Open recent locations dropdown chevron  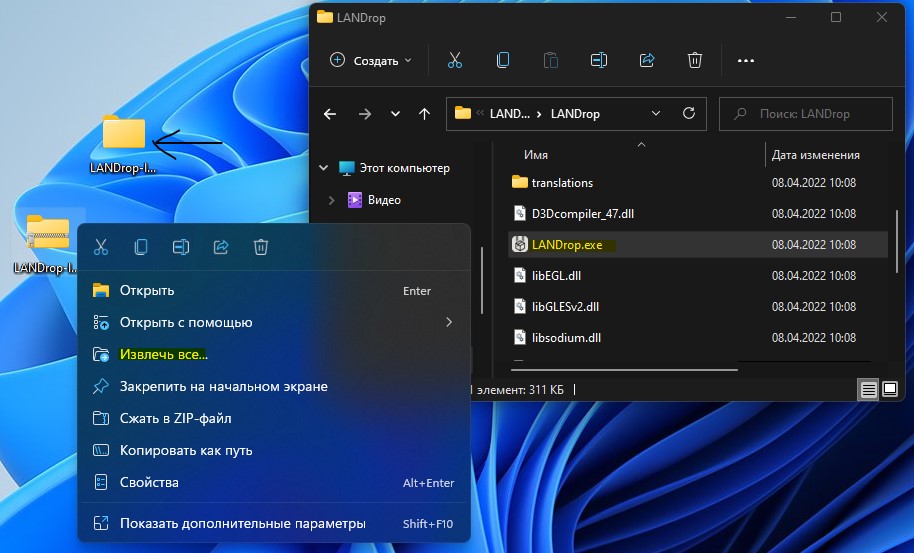(x=396, y=114)
